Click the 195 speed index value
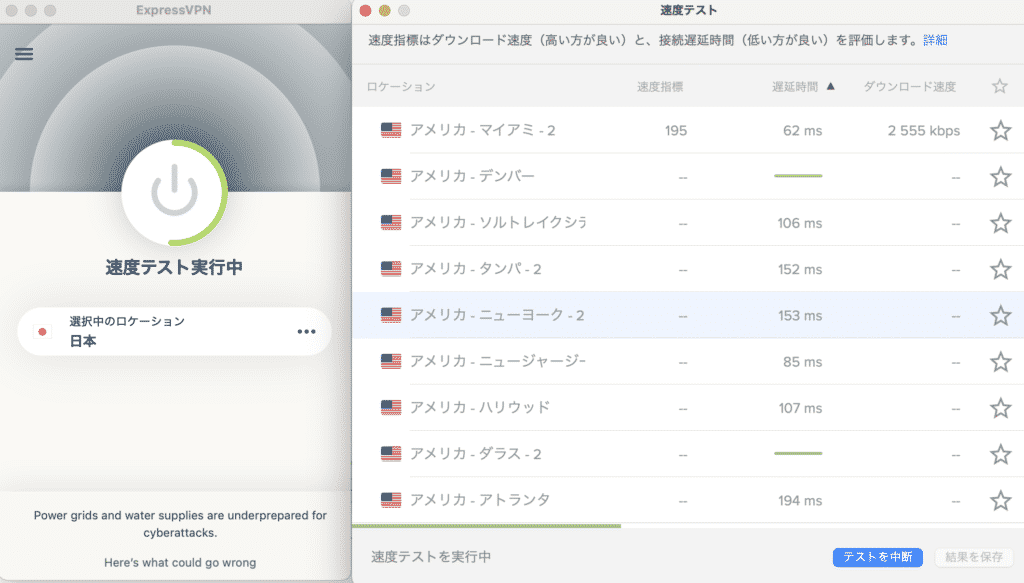The height and width of the screenshot is (583, 1024). (676, 131)
